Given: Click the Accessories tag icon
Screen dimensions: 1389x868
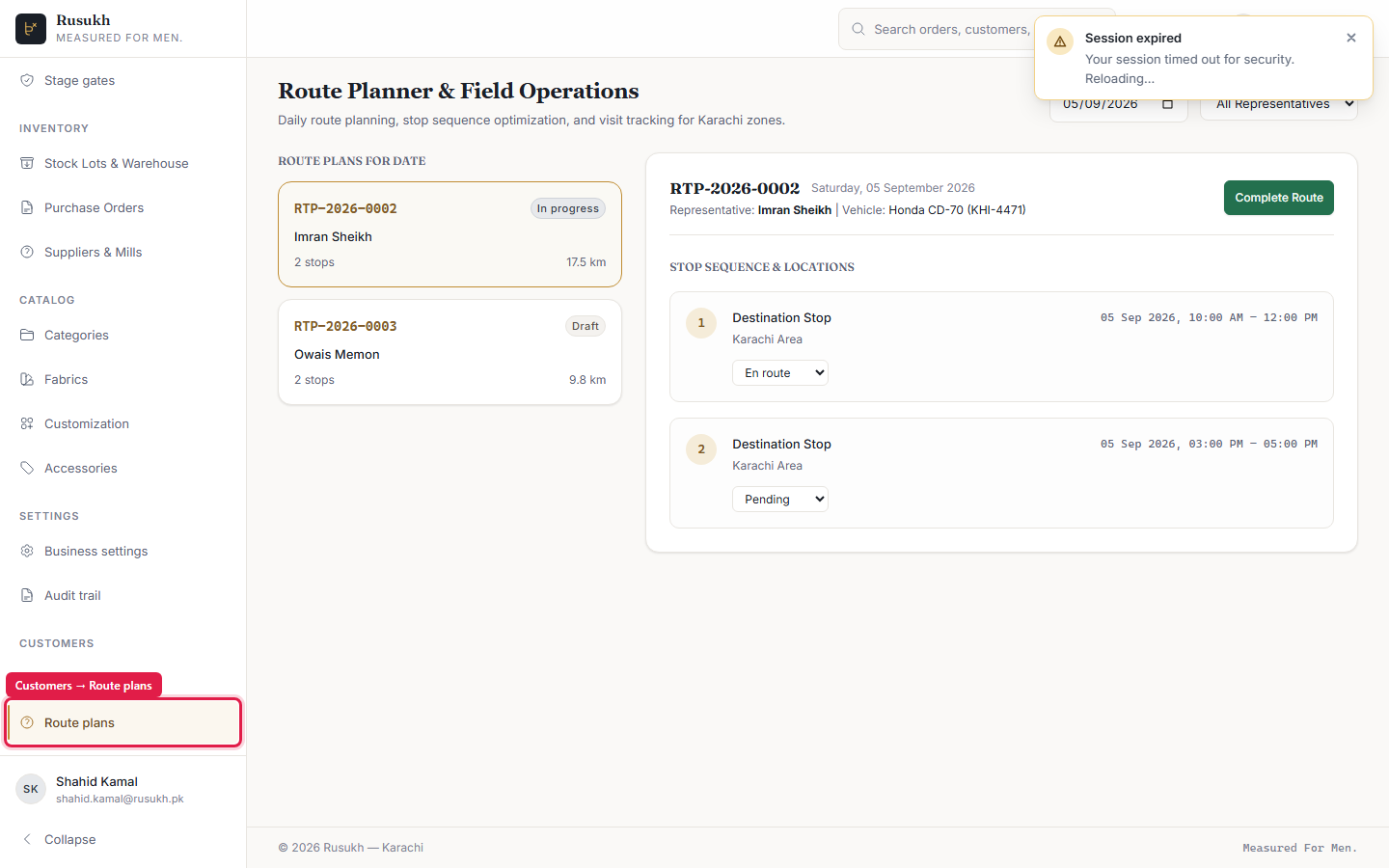Looking at the screenshot, I should coord(27,468).
